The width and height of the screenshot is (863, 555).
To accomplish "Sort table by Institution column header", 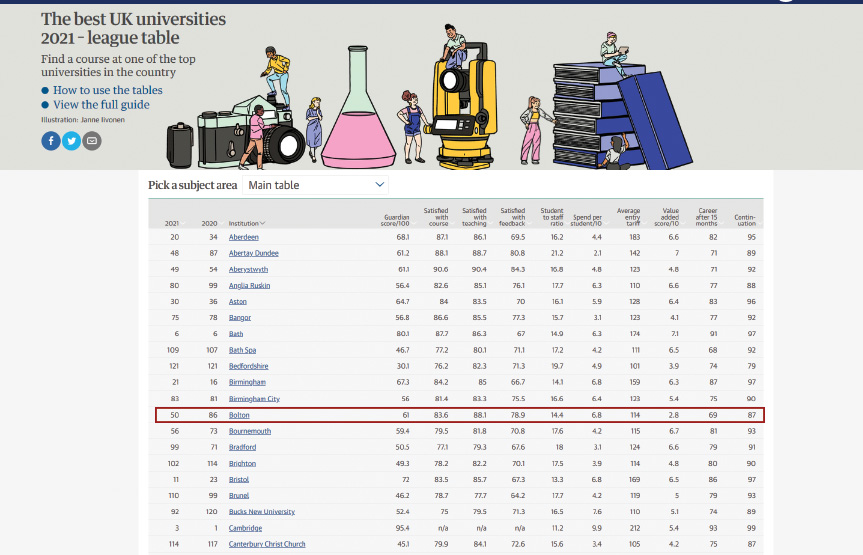I will click(247, 223).
